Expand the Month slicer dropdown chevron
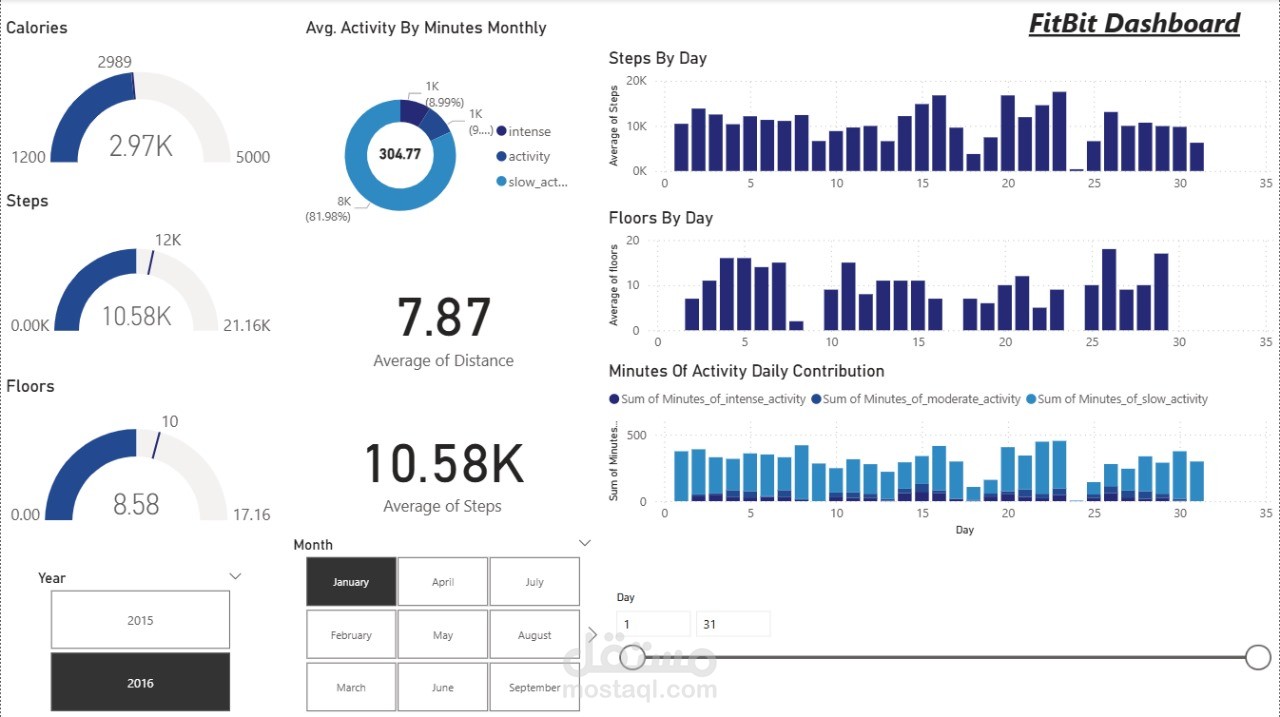Viewport: 1280px width, 717px height. 585,543
